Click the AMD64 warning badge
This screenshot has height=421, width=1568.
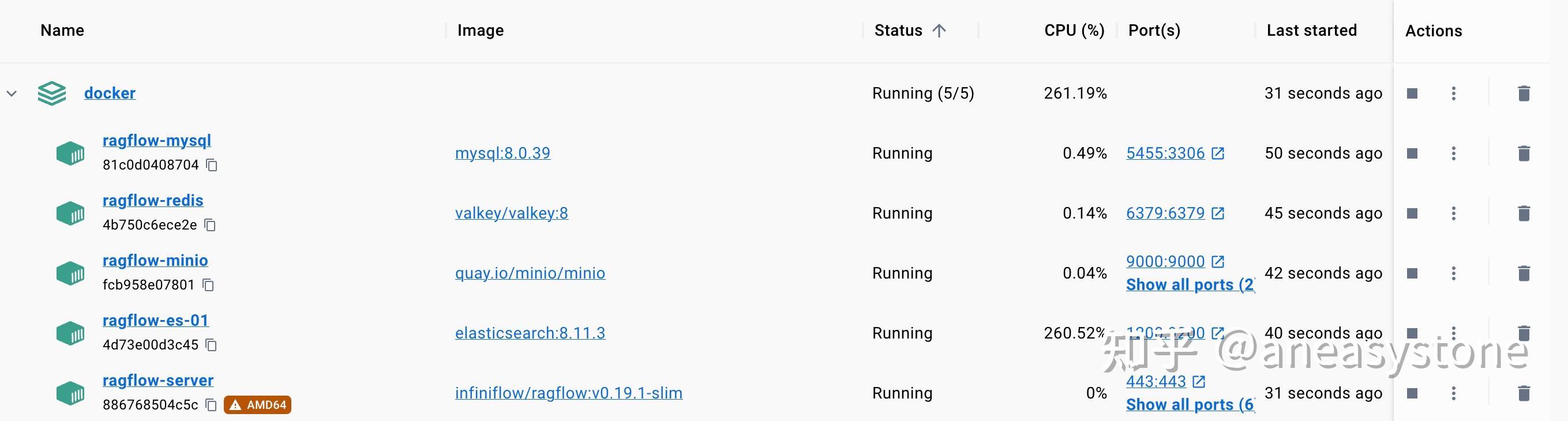pos(258,405)
